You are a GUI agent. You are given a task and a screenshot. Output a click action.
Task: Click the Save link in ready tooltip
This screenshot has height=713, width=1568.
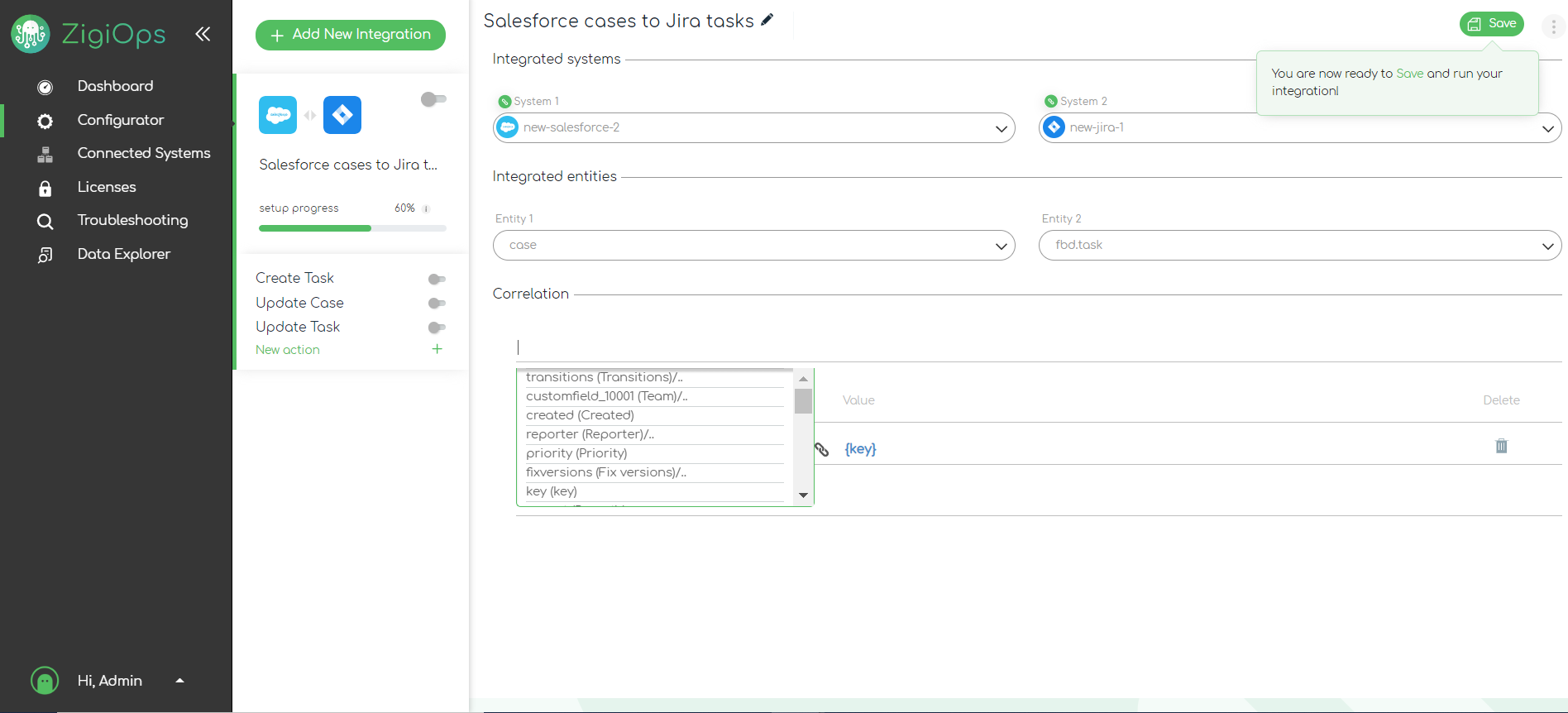tap(1410, 74)
